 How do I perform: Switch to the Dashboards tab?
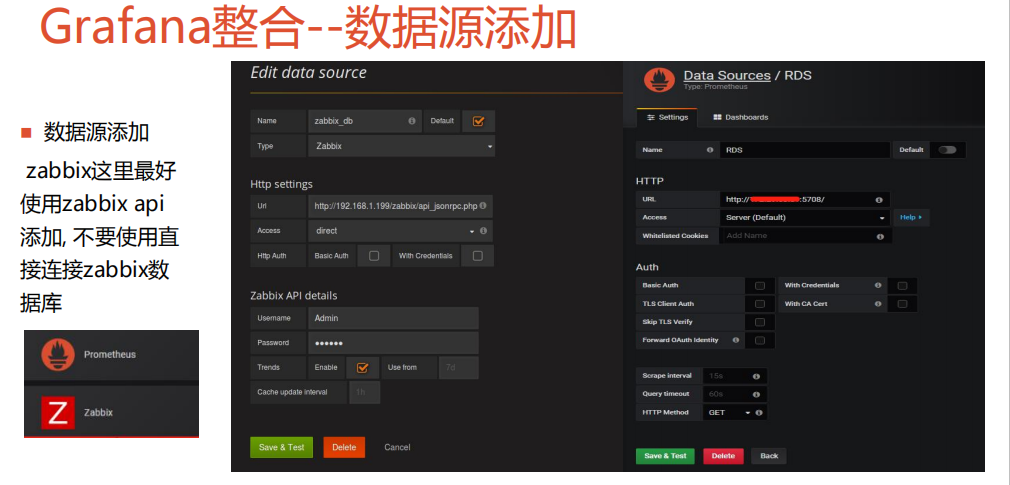(741, 117)
